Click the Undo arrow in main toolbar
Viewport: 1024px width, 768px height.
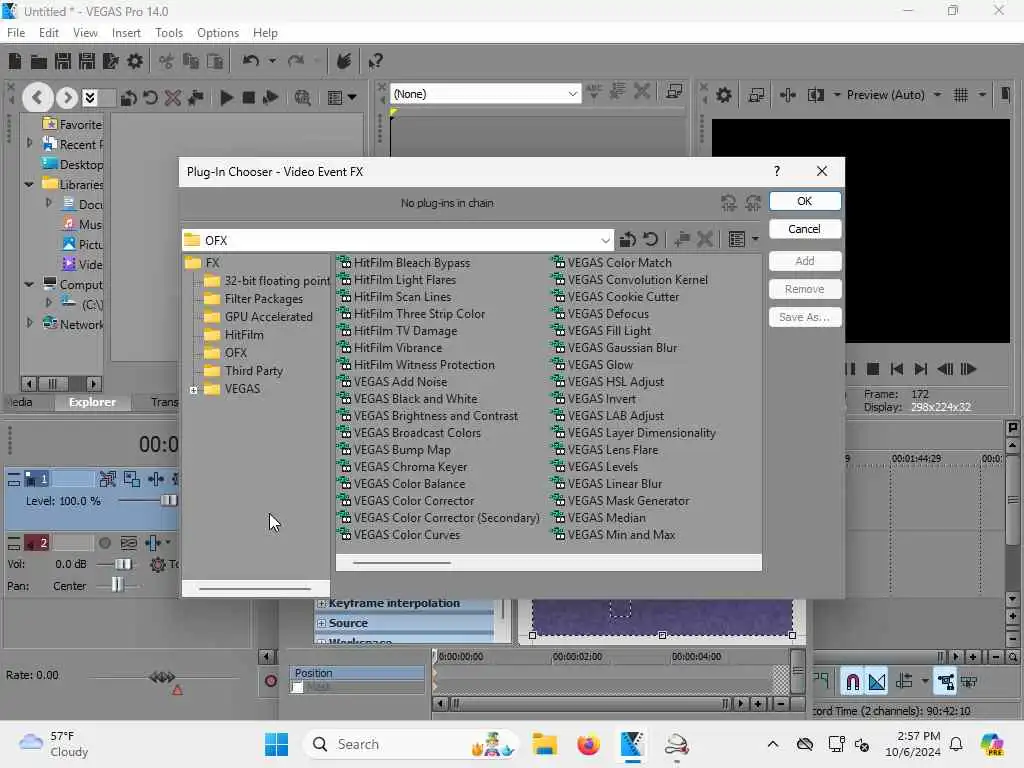click(x=250, y=61)
